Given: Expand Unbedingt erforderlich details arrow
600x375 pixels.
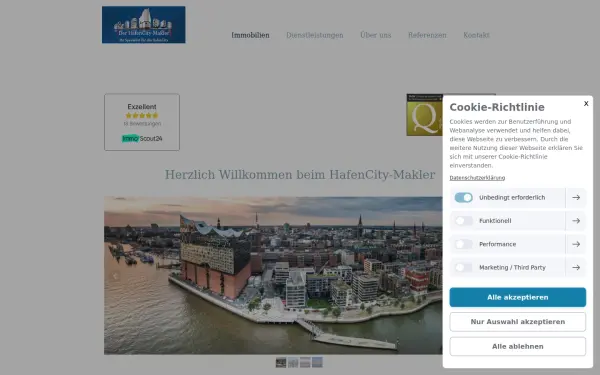Looking at the screenshot, I should (x=576, y=197).
